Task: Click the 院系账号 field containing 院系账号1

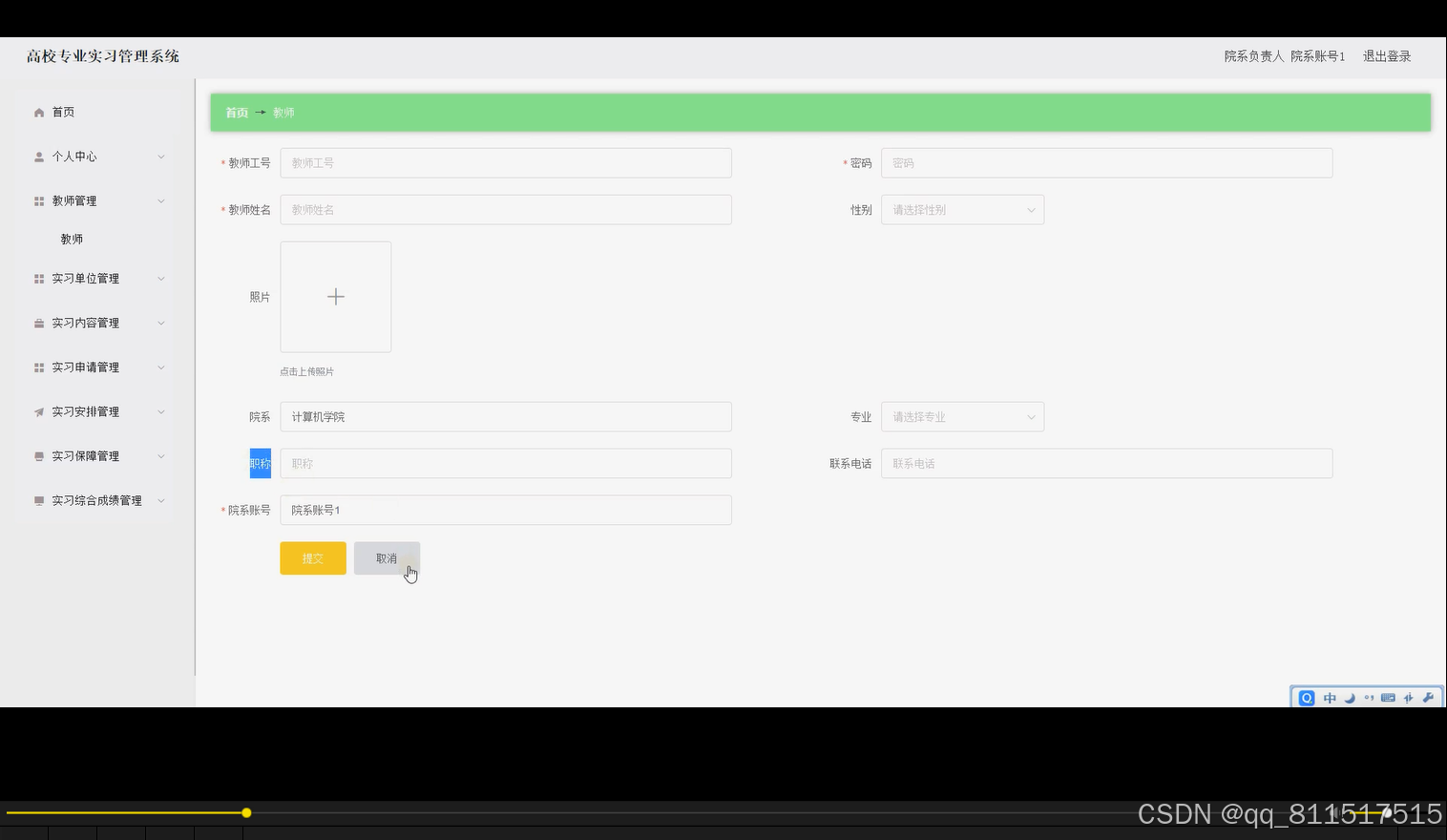Action: click(x=506, y=511)
